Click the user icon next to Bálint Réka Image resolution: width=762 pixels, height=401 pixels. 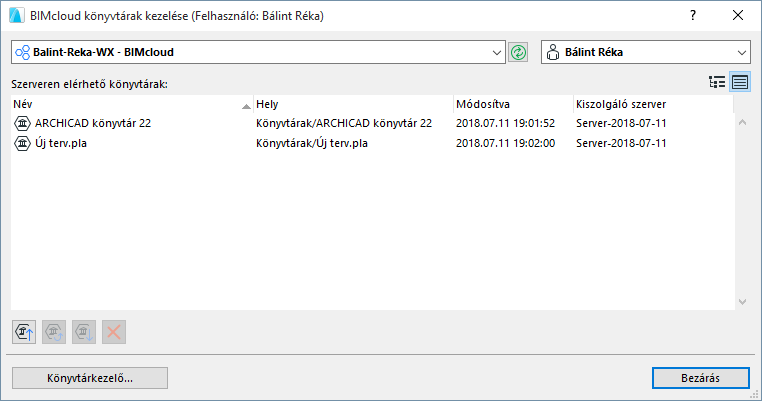(x=553, y=52)
